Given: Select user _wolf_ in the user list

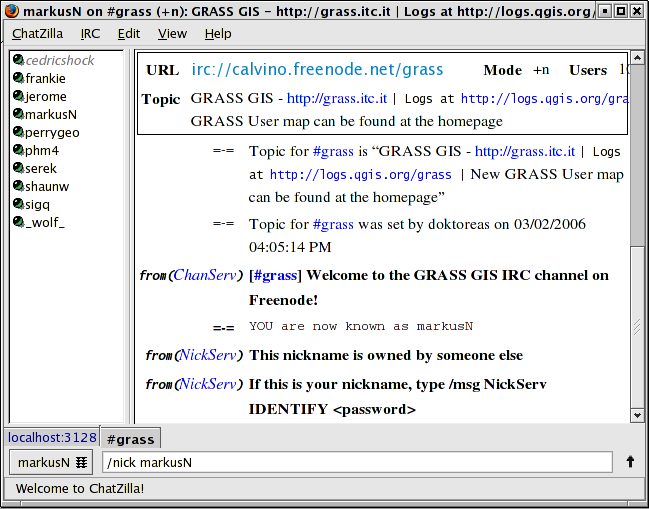Looking at the screenshot, I should [45, 223].
